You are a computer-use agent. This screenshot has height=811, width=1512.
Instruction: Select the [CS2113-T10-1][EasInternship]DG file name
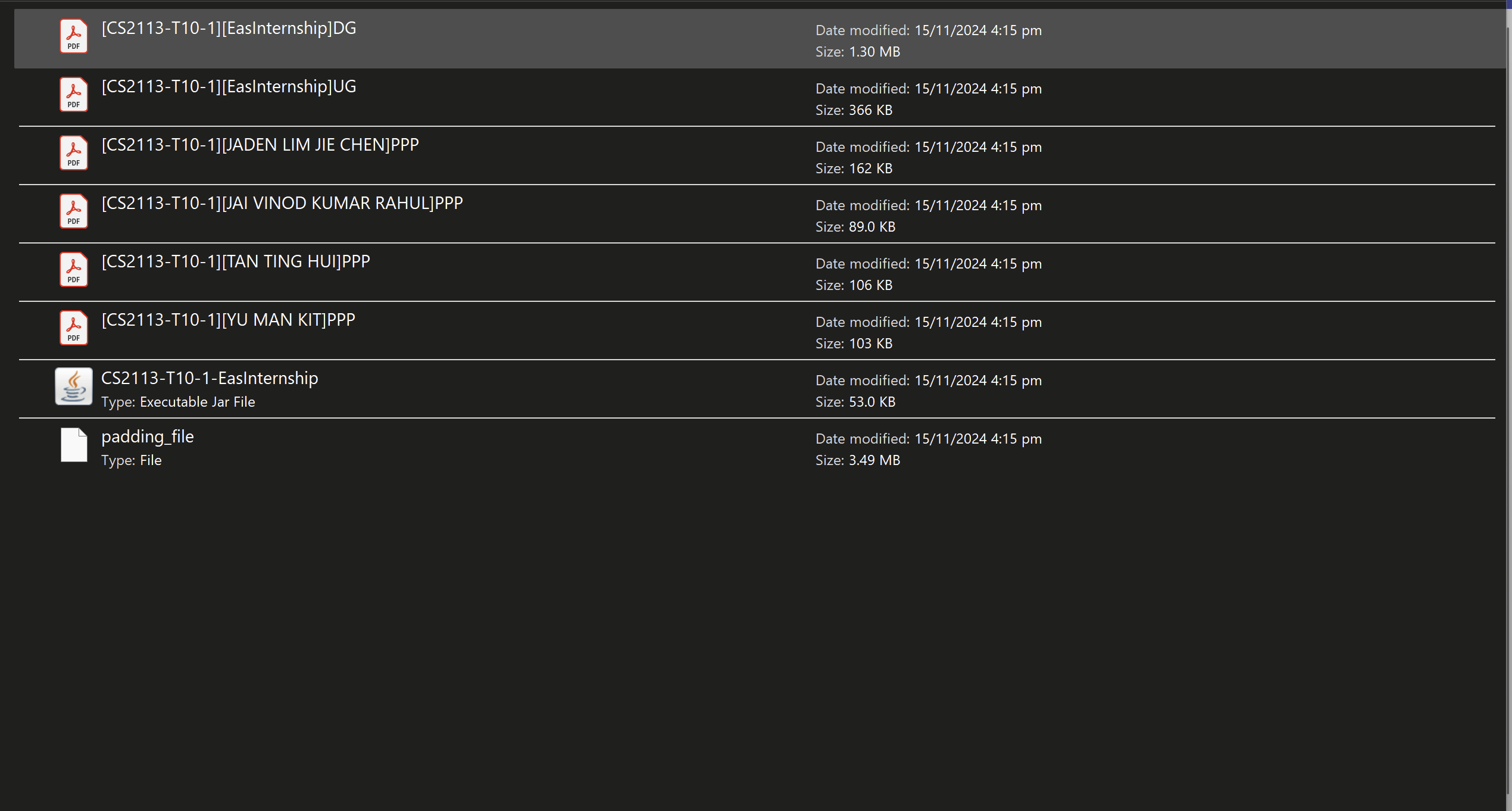click(x=229, y=28)
